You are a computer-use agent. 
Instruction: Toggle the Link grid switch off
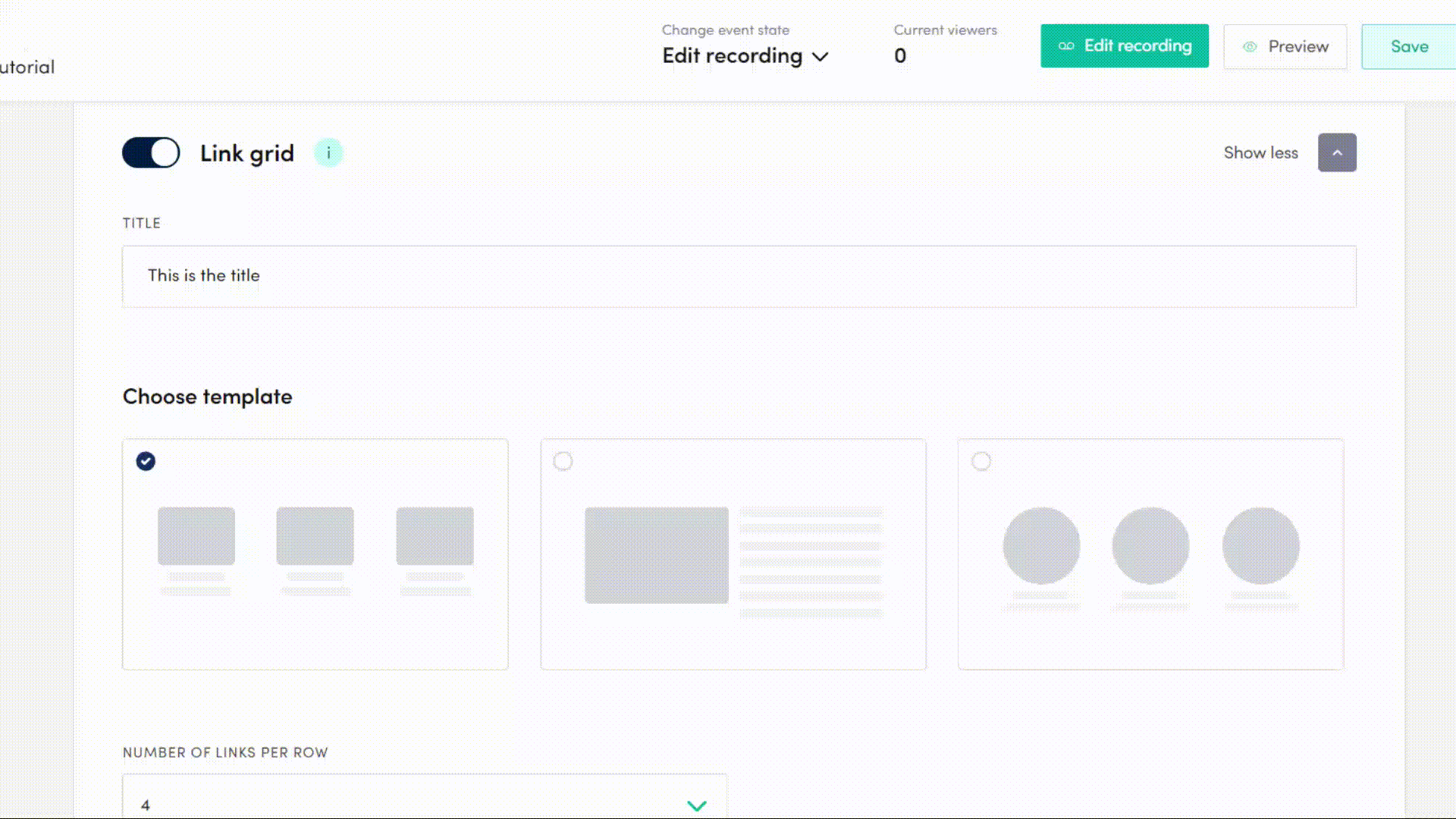point(150,152)
